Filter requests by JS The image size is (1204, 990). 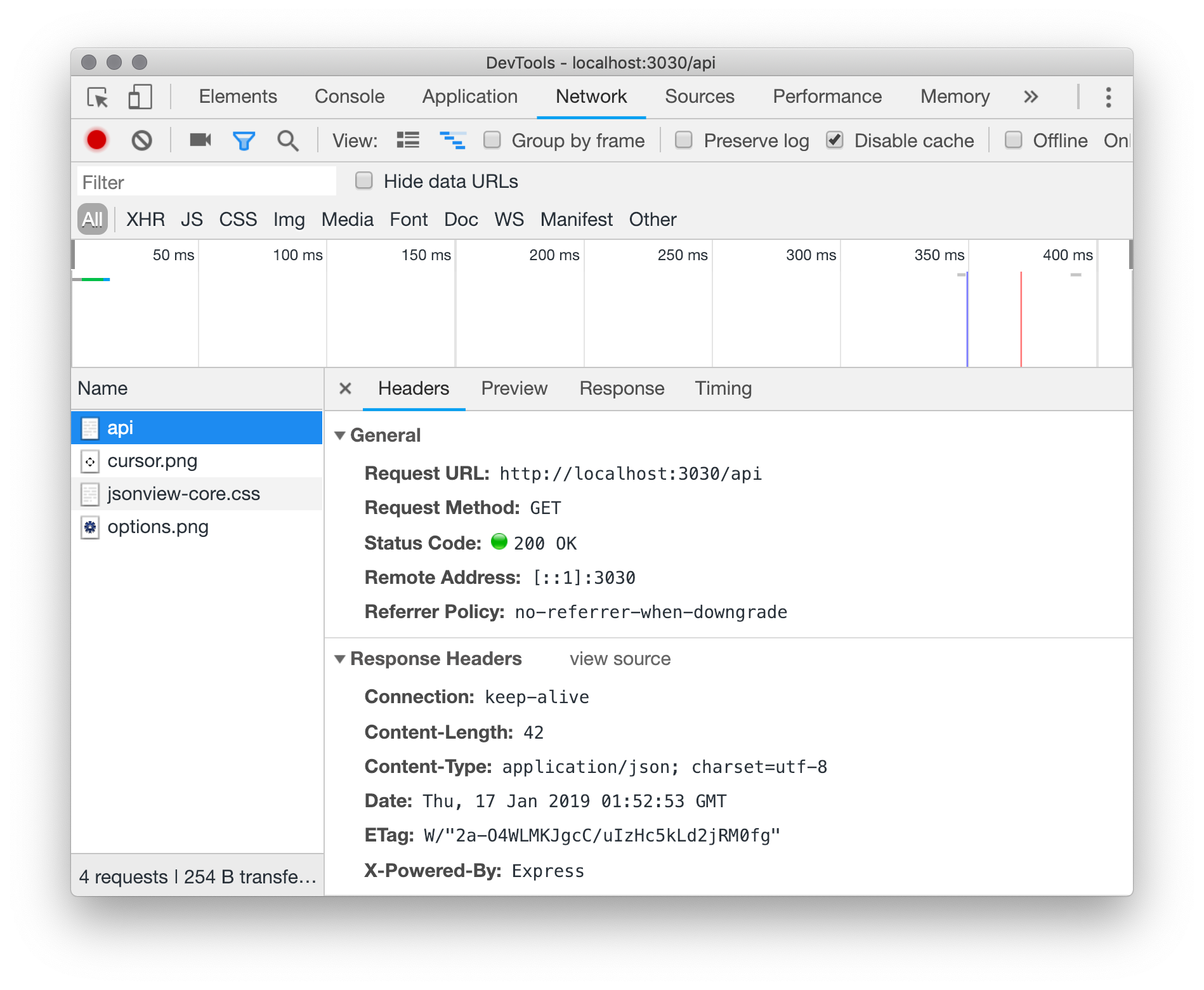tap(192, 220)
